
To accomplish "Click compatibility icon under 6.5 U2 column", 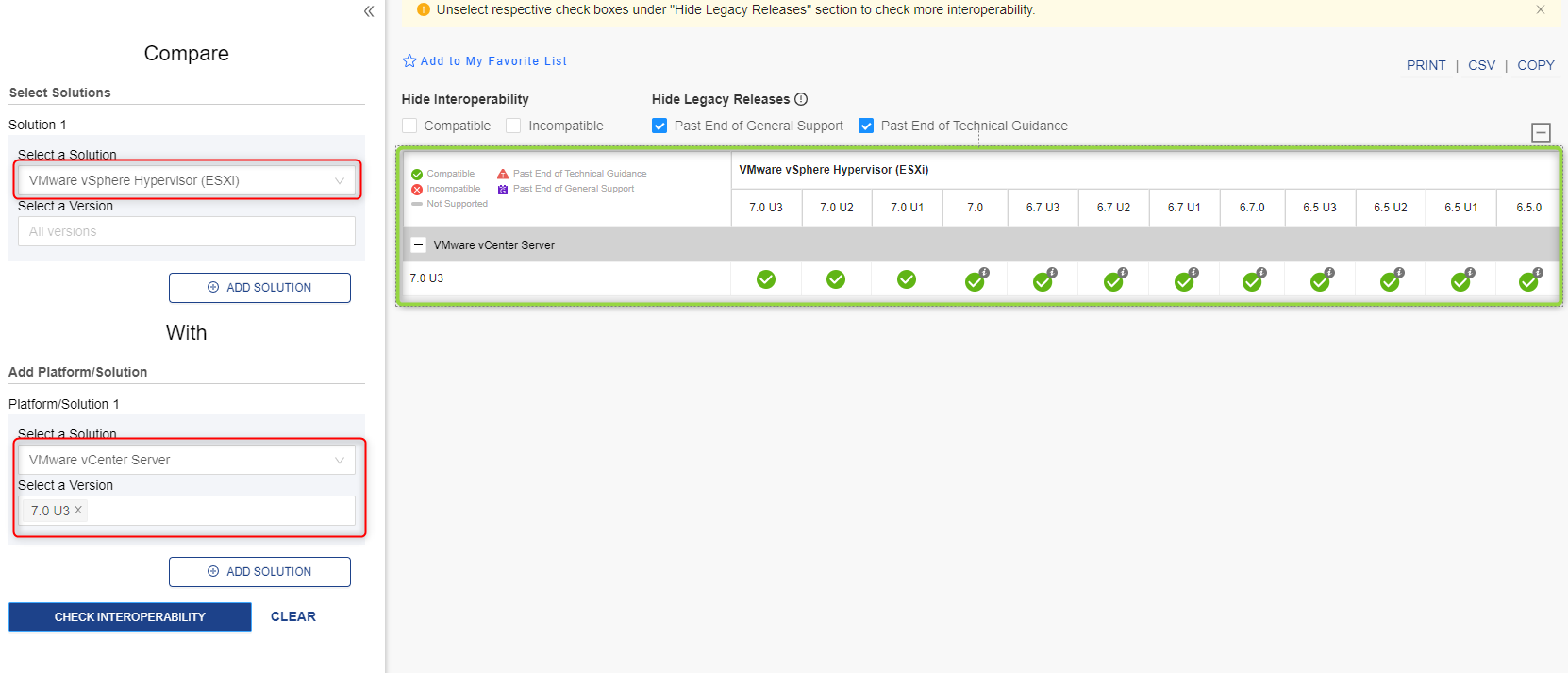I will (x=1391, y=280).
